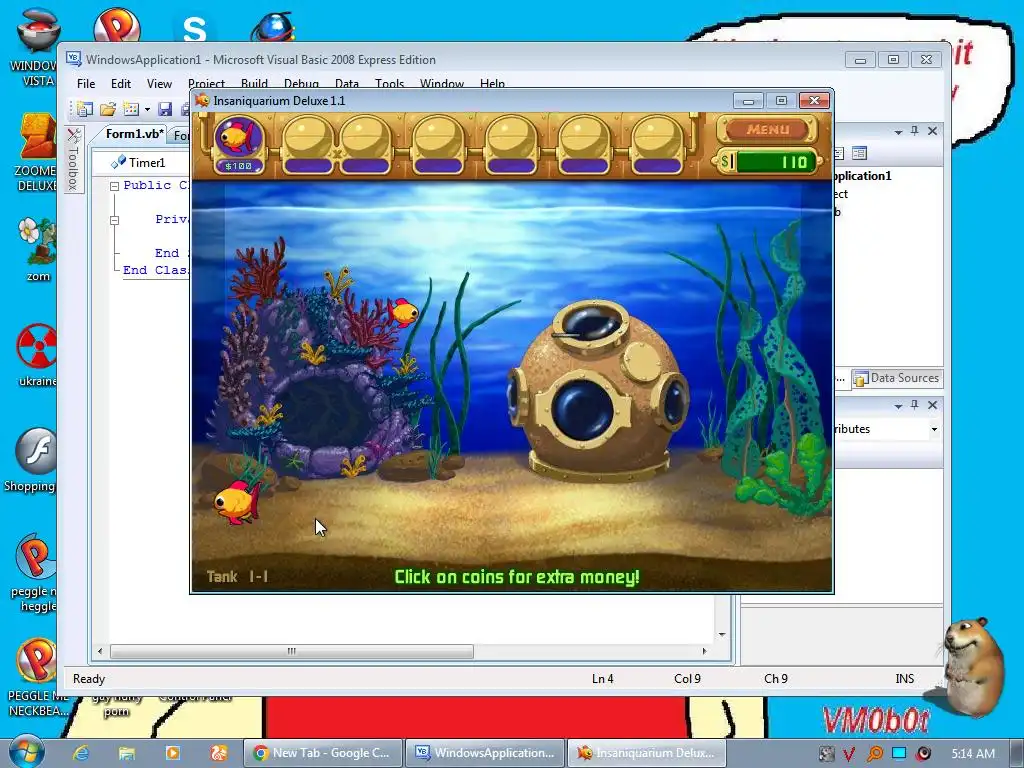
Task: Open the Insaniquarium MENU button
Action: point(767,129)
